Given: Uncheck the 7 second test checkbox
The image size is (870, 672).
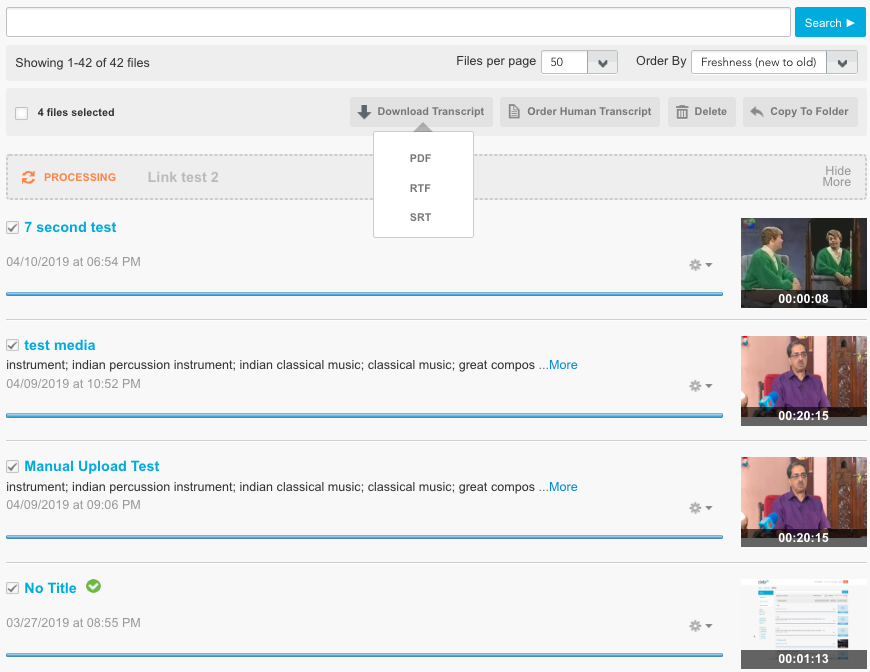Looking at the screenshot, I should [x=13, y=228].
